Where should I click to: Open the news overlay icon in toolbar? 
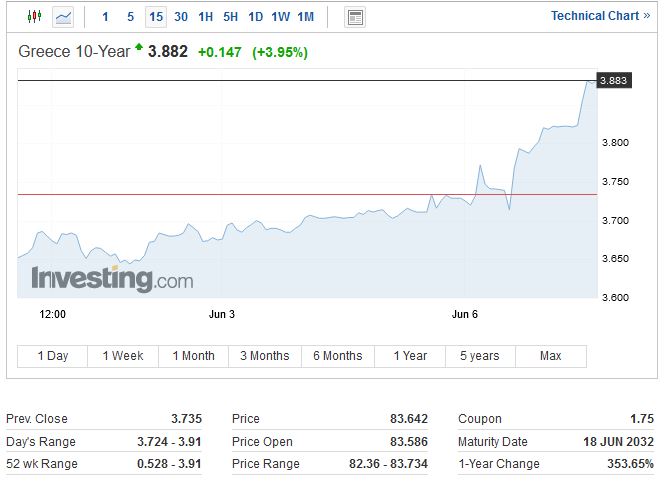[355, 17]
